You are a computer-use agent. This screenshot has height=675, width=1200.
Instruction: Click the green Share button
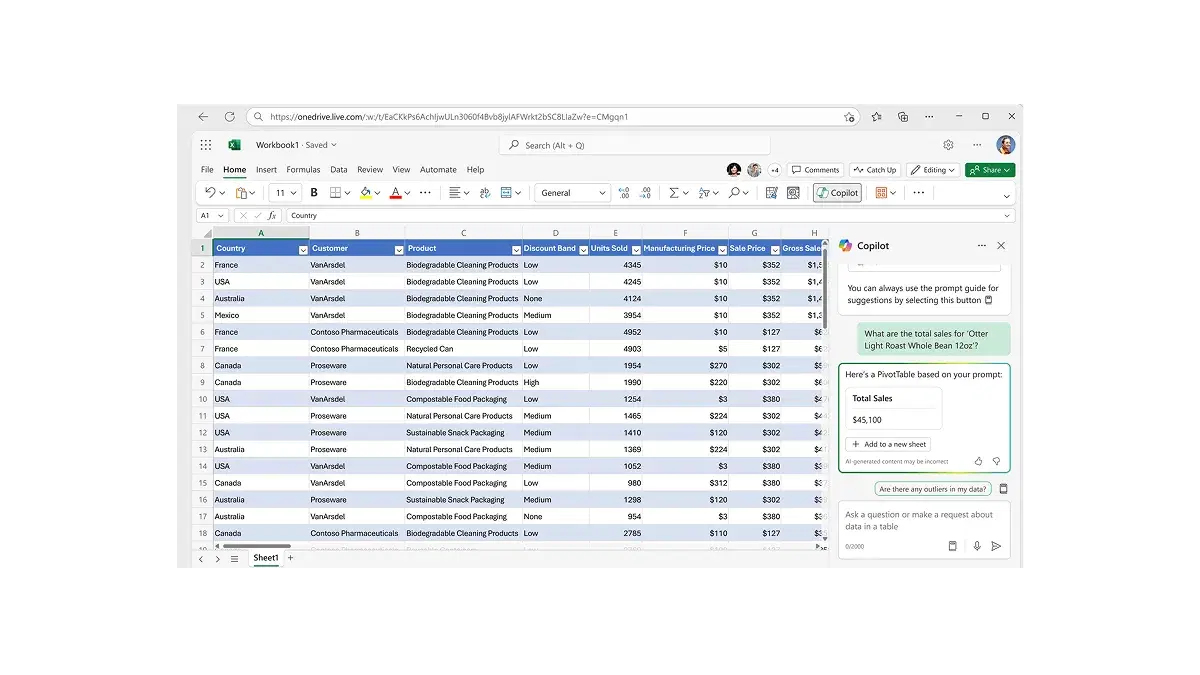[990, 170]
